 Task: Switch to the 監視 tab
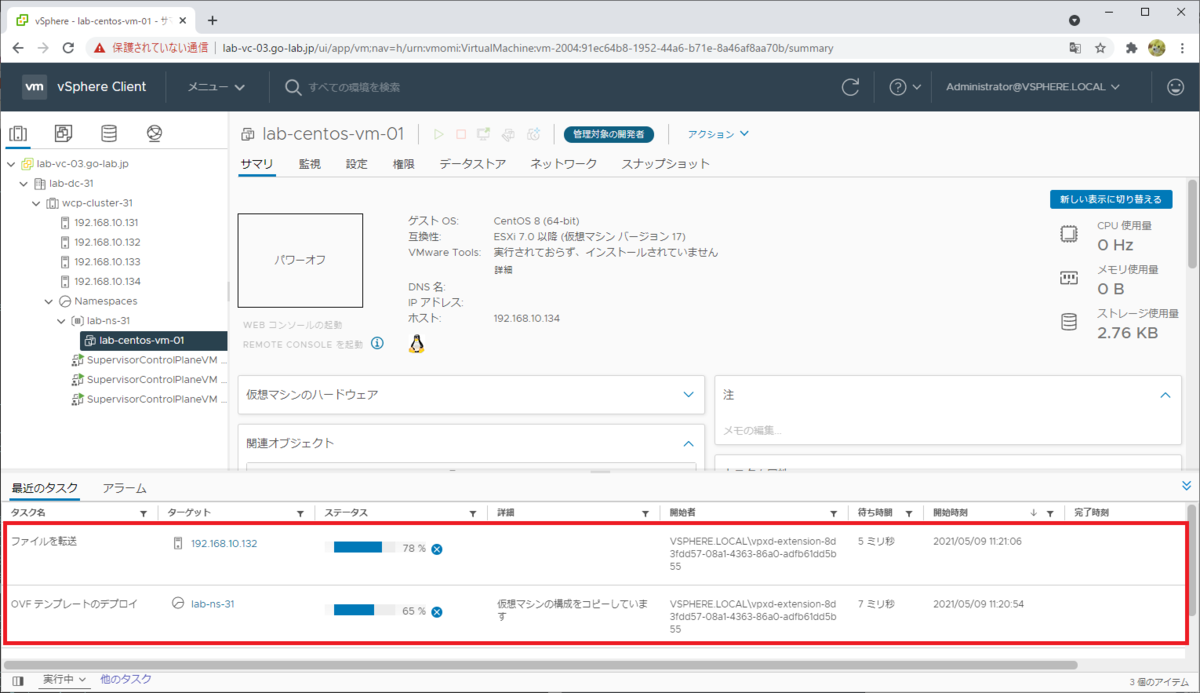[310, 164]
